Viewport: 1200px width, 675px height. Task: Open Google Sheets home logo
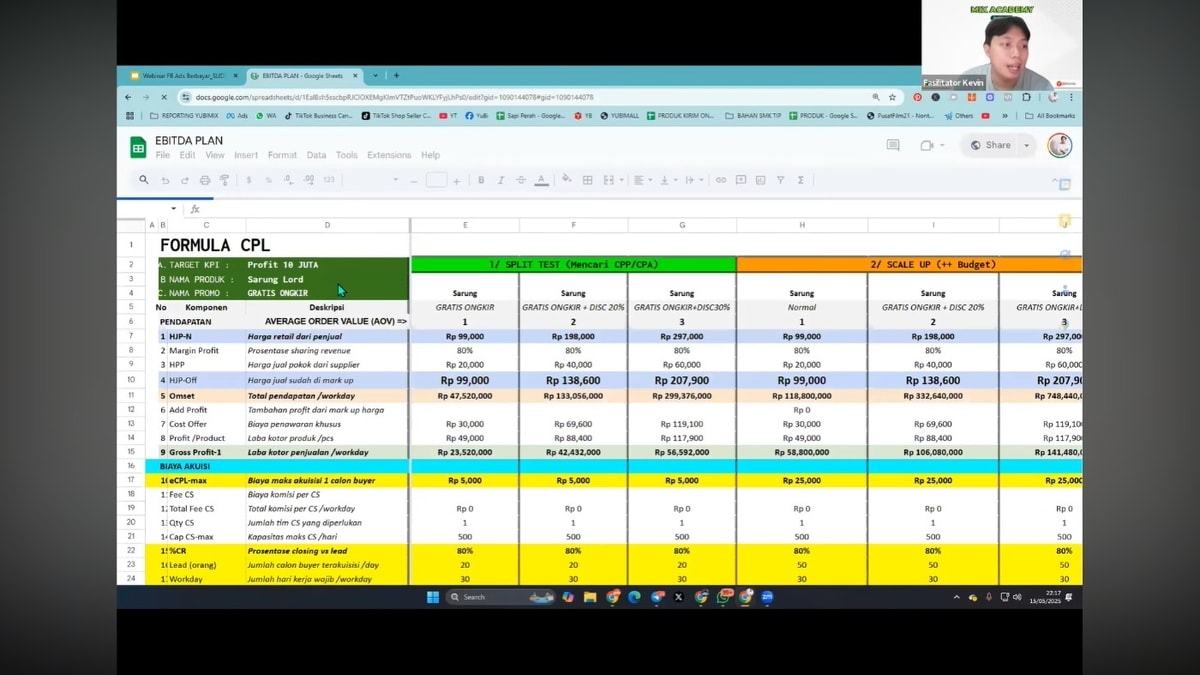click(x=138, y=147)
